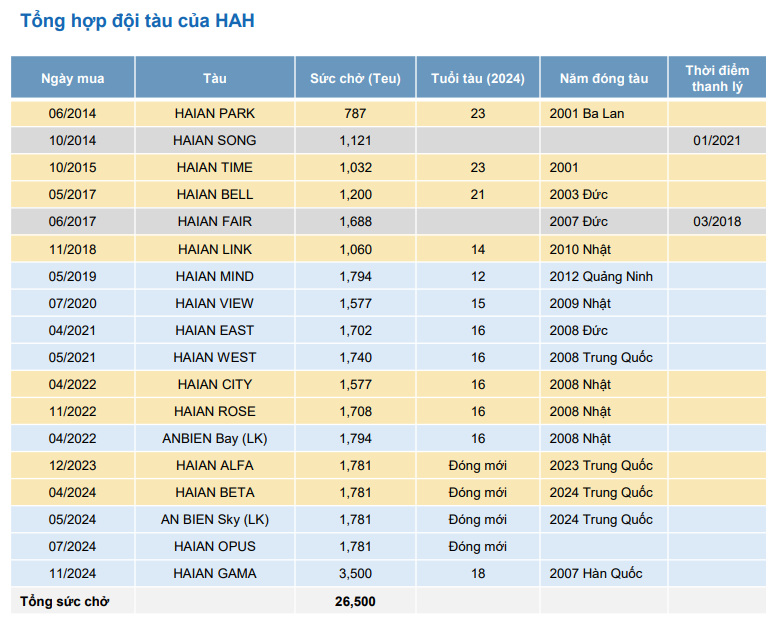The height and width of the screenshot is (617, 766).
Task: Select the 'Năm đóng tàu' header
Action: pos(604,78)
